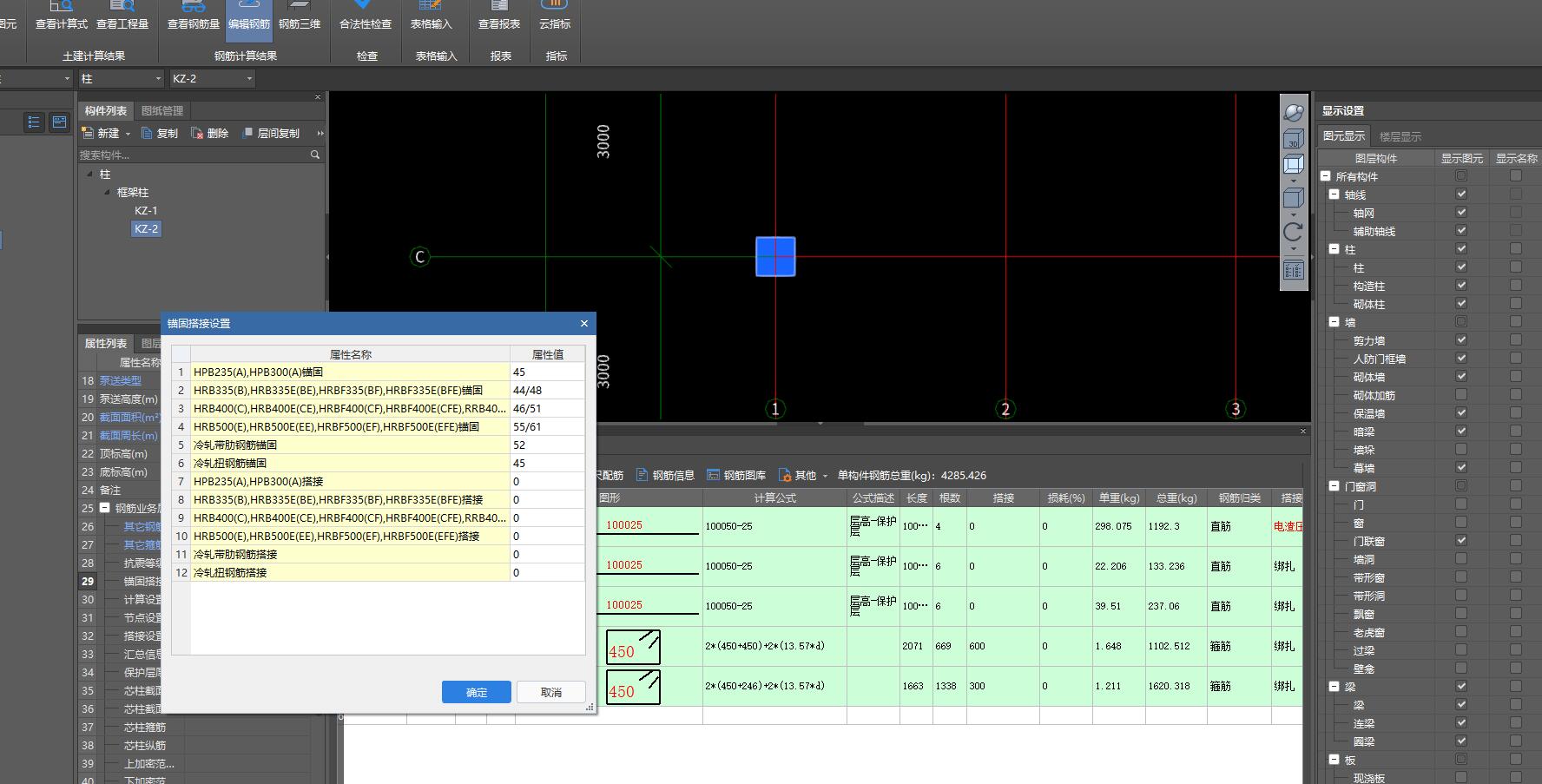Viewport: 1542px width, 784px height.
Task: Open 钢筋三维 view tool
Action: (300, 17)
